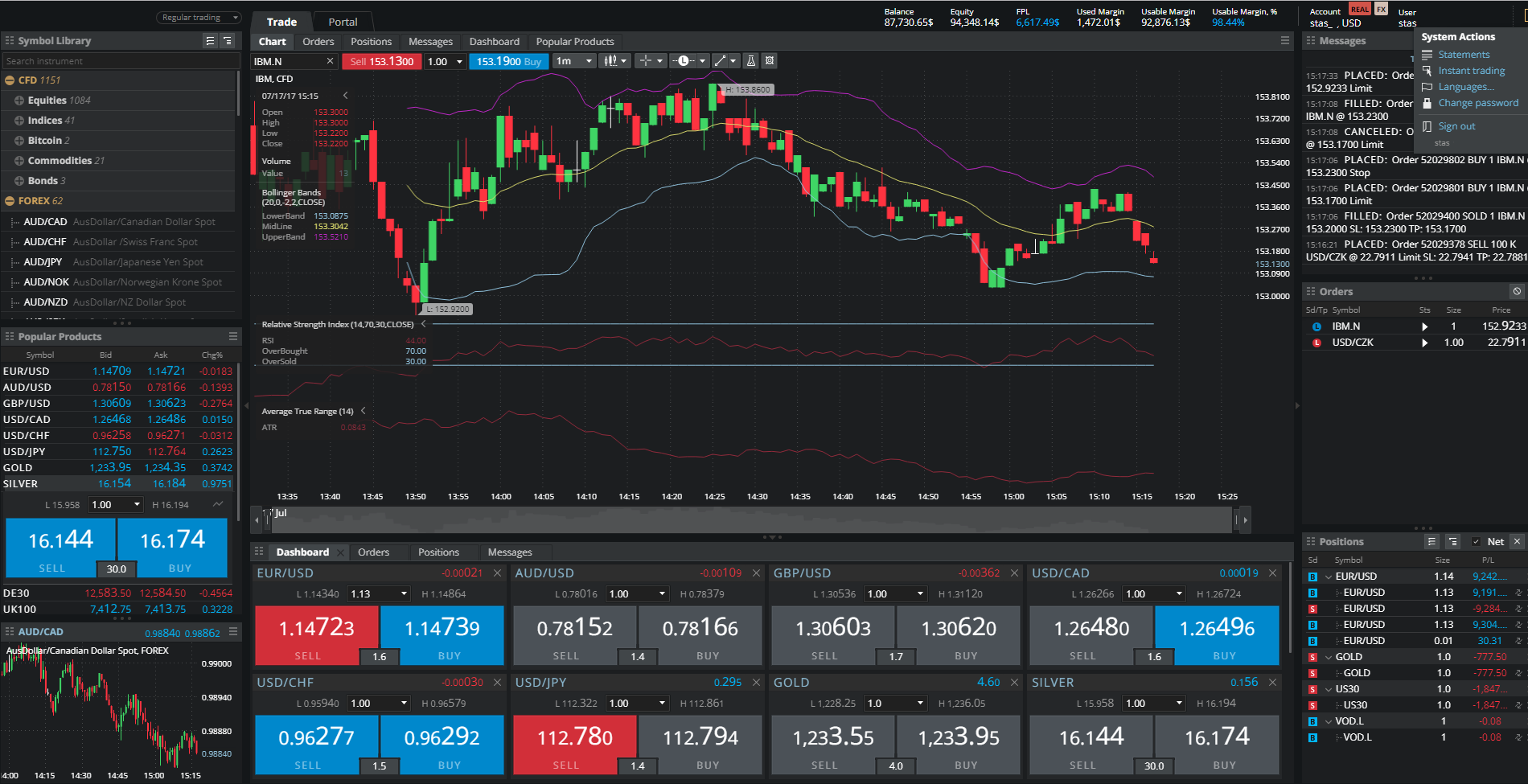The height and width of the screenshot is (784, 1528).
Task: Open the chart indicators flask icon
Action: click(750, 61)
